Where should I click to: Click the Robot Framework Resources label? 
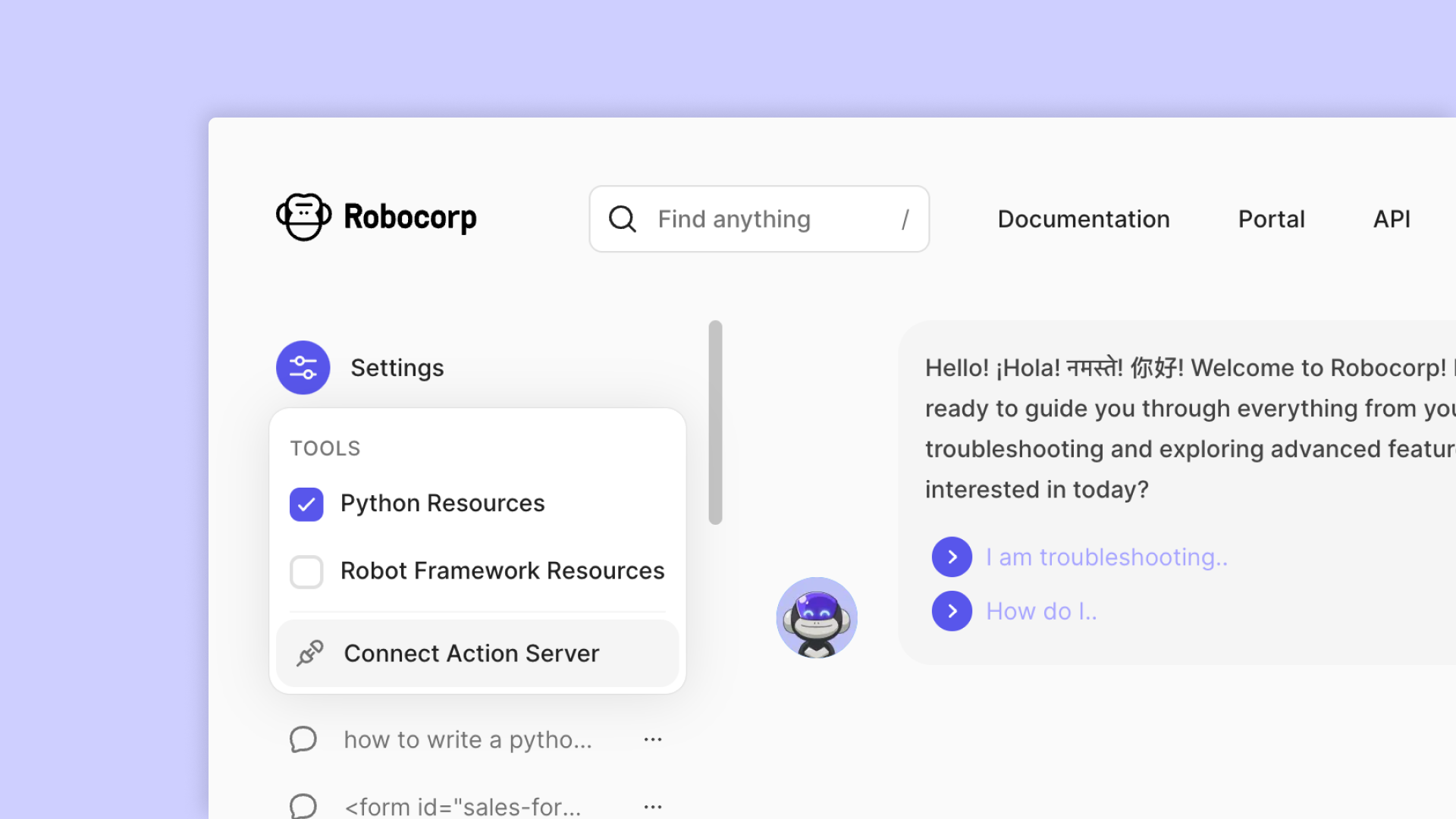503,571
